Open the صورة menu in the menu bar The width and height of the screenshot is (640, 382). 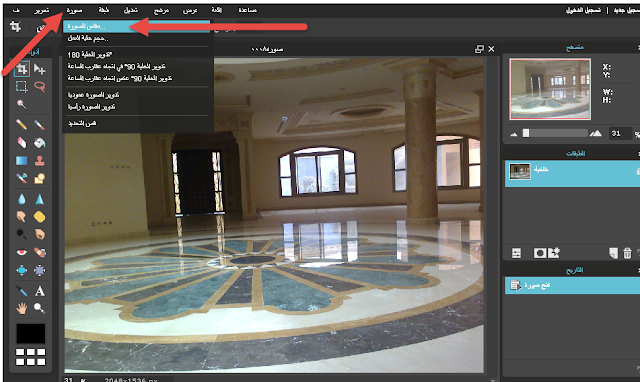click(x=74, y=10)
